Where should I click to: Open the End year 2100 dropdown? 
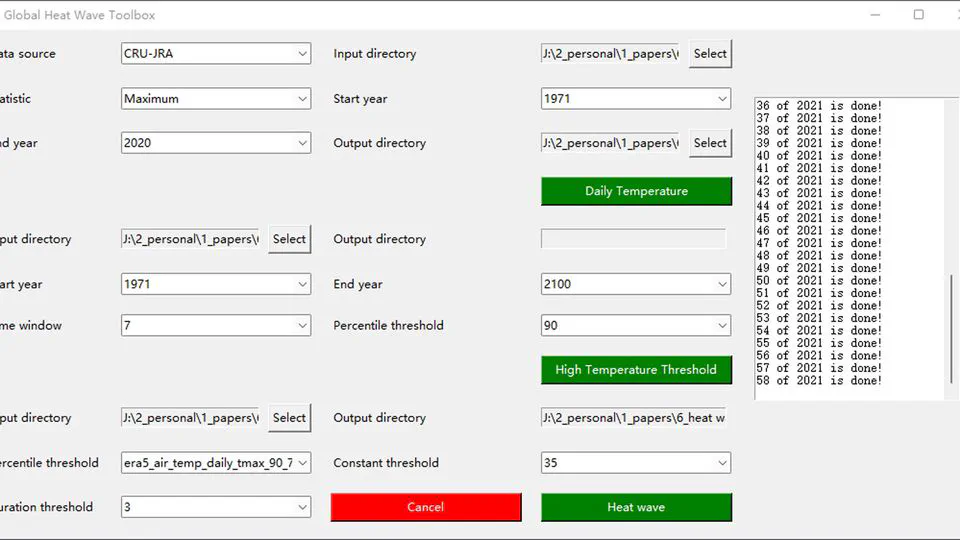[x=635, y=284]
